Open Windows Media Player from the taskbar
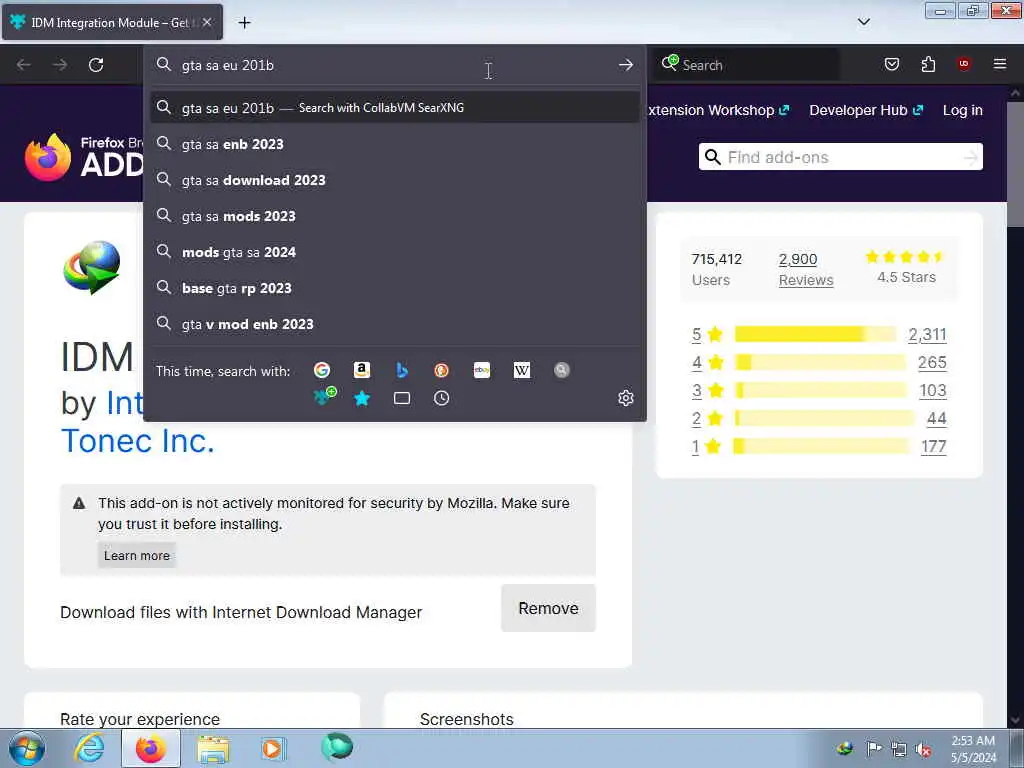1024x768 pixels. [x=273, y=748]
